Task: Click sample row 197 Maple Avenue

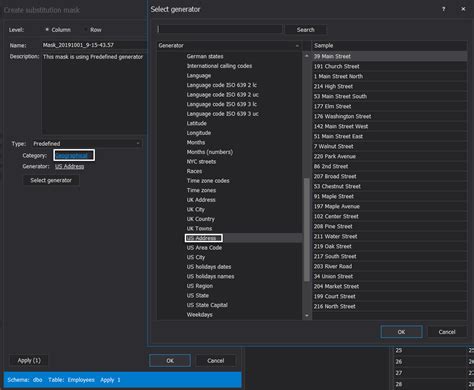Action: pyautogui.click(x=389, y=206)
